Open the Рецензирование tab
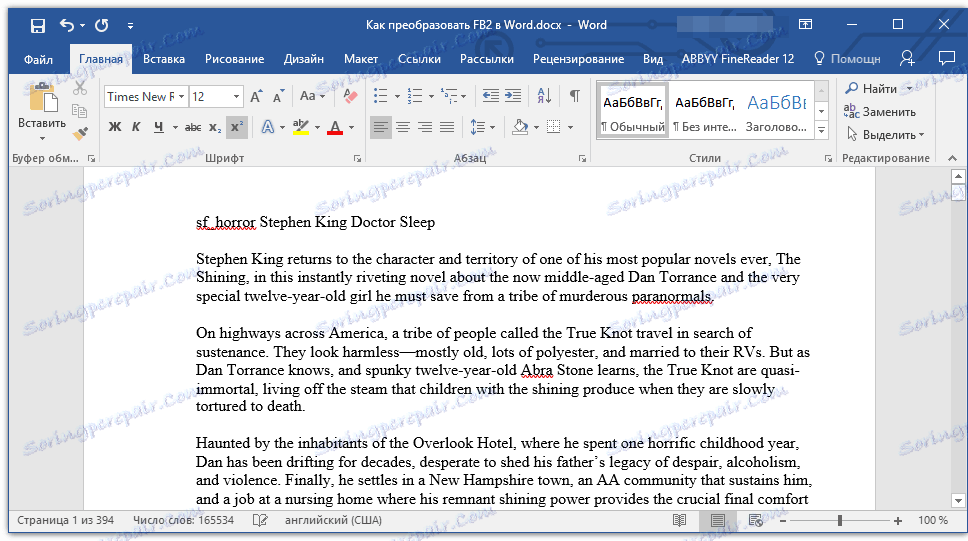 click(x=578, y=59)
